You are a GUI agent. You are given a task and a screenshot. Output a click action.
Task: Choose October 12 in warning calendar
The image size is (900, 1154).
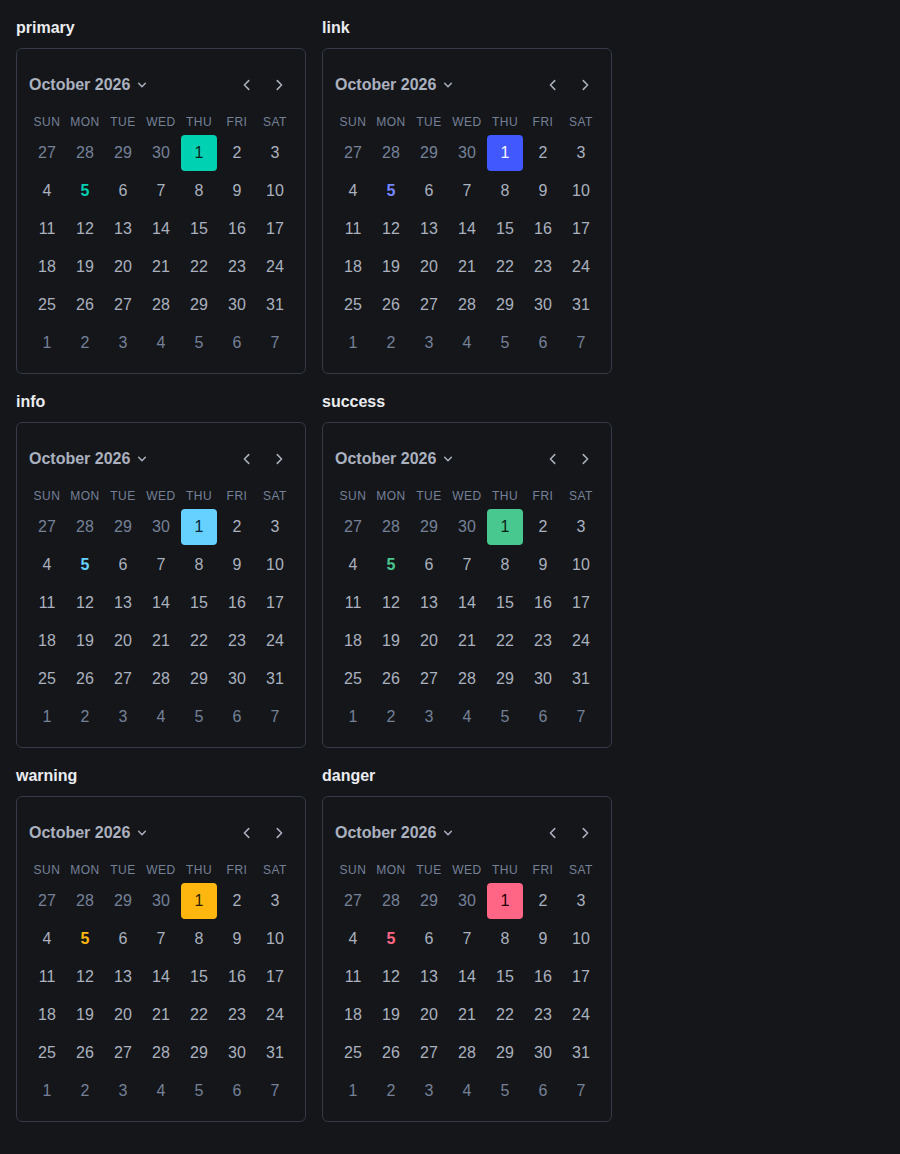tap(85, 976)
